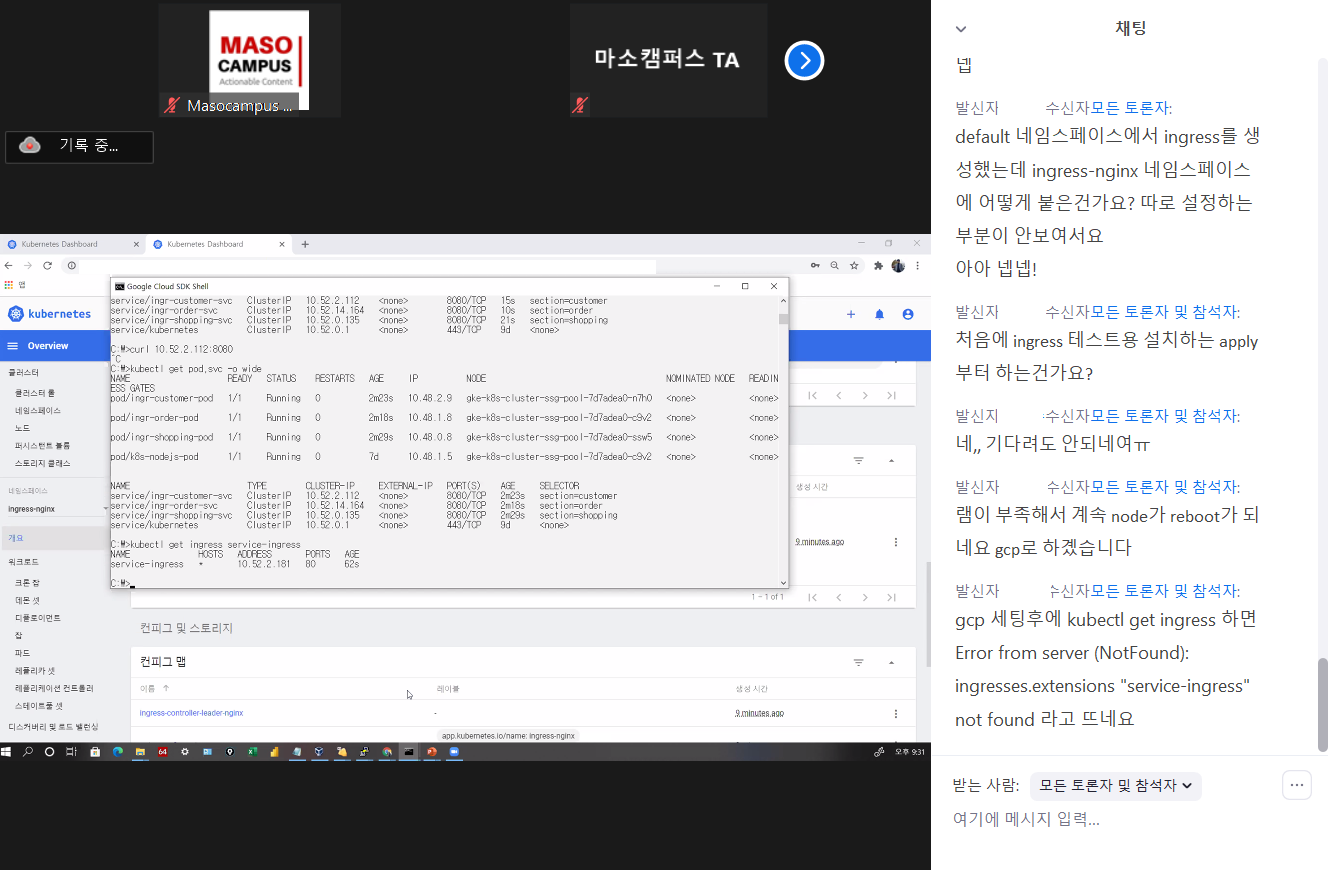Toggle the Overview hamburger menu
This screenshot has width=1328, height=870.
click(x=13, y=346)
